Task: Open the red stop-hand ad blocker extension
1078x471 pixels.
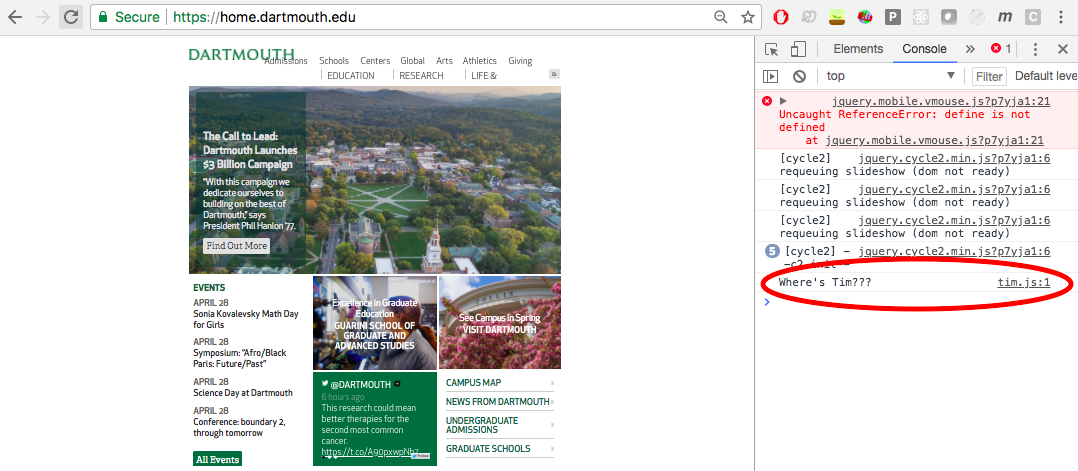Action: coord(780,17)
